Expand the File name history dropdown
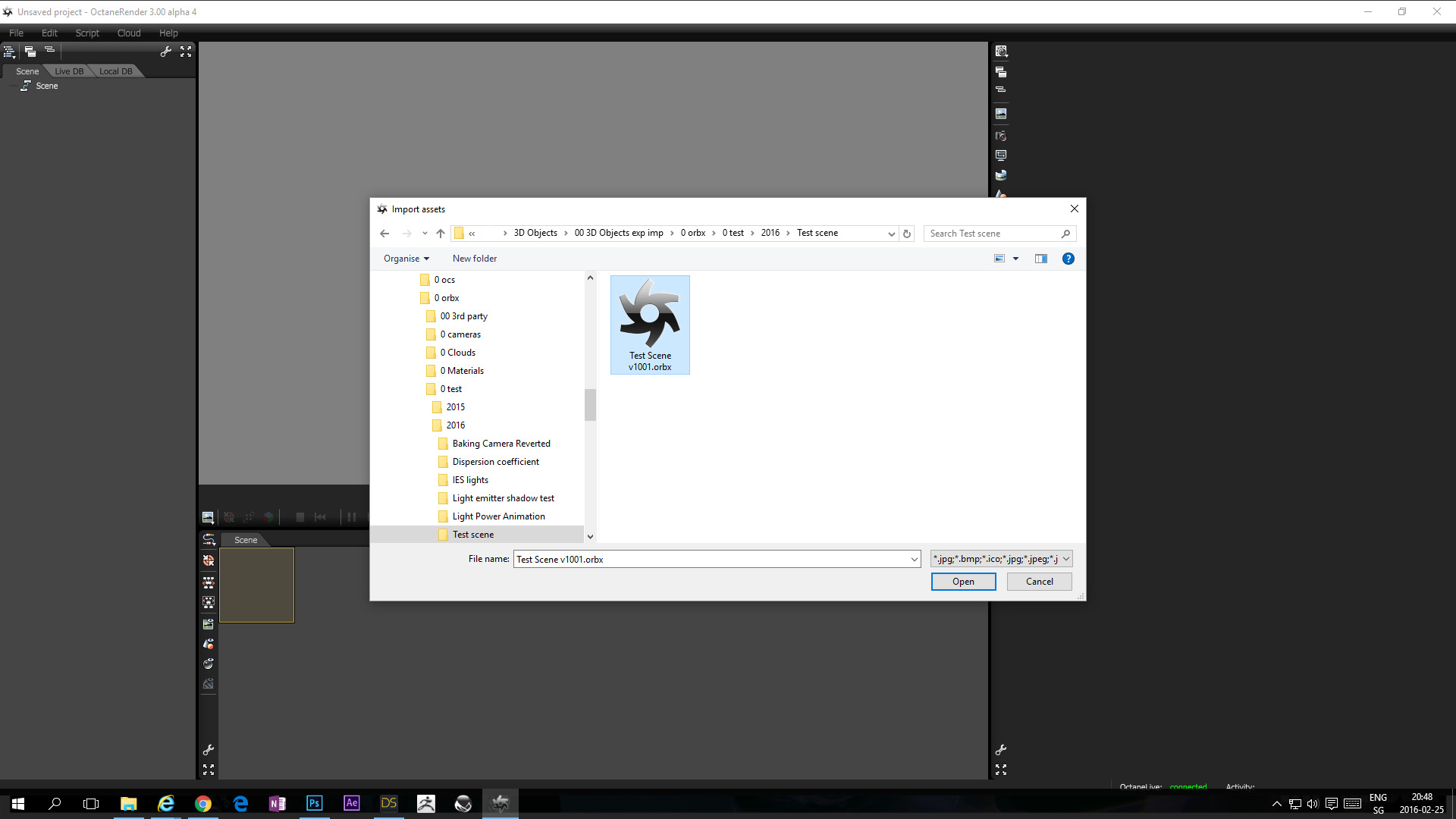The width and height of the screenshot is (1456, 819). pyautogui.click(x=914, y=560)
